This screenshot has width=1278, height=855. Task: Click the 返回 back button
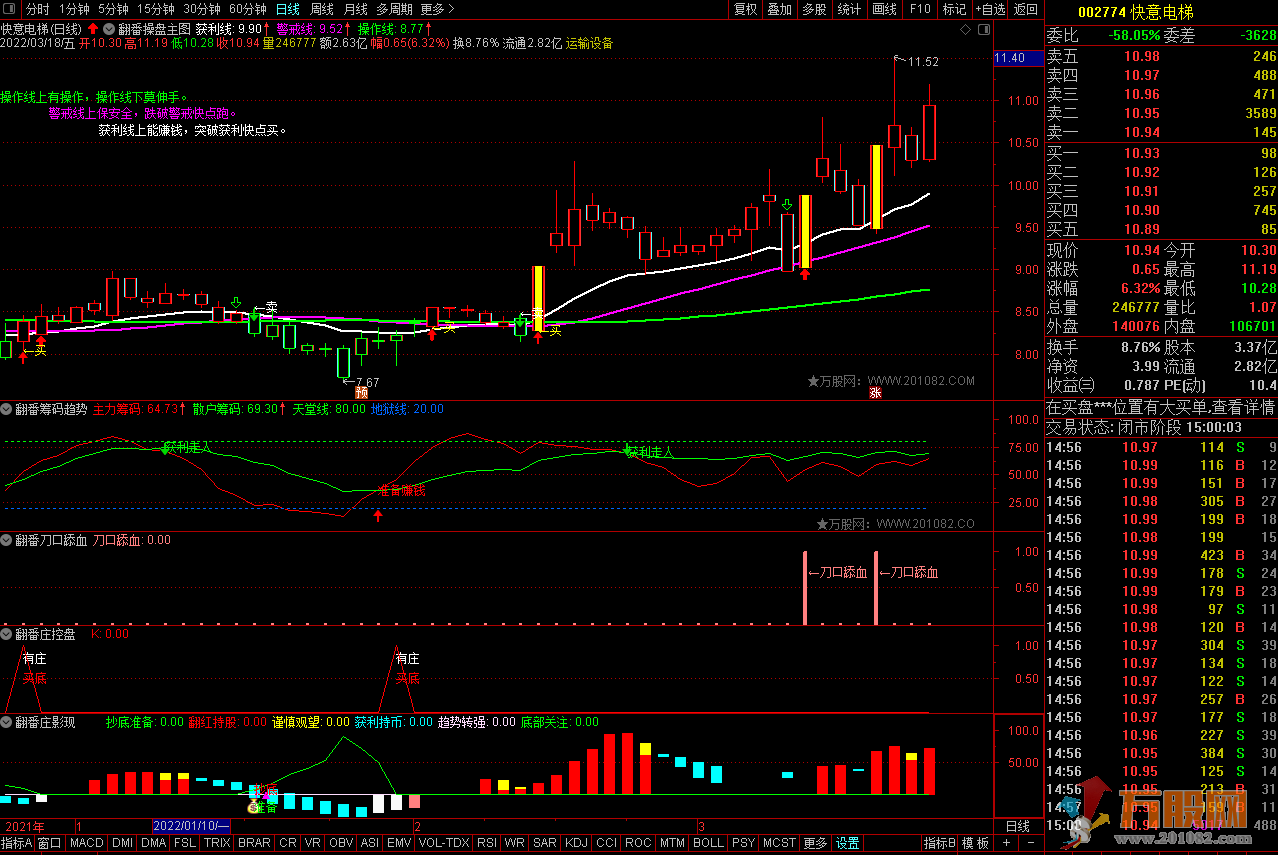pos(1025,9)
